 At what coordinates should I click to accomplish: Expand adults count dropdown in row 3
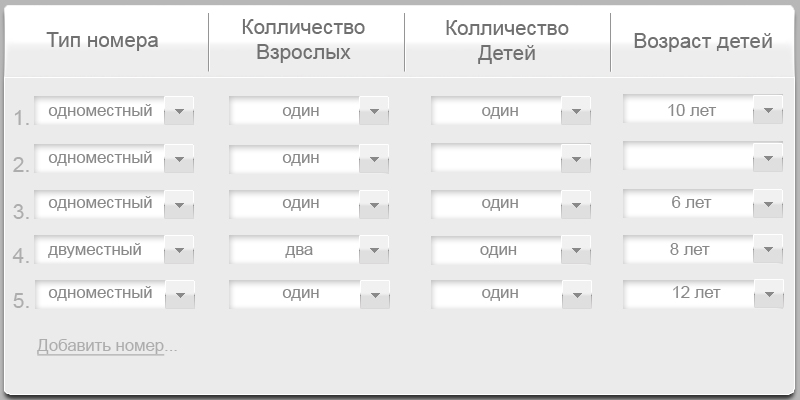374,204
